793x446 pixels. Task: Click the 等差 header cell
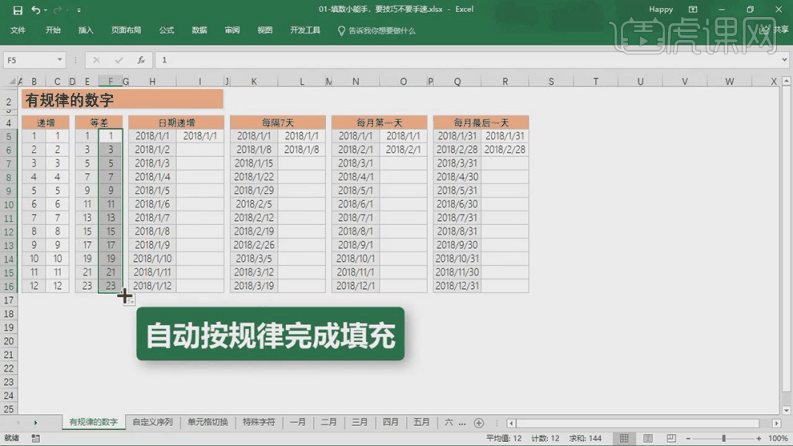click(x=99, y=122)
